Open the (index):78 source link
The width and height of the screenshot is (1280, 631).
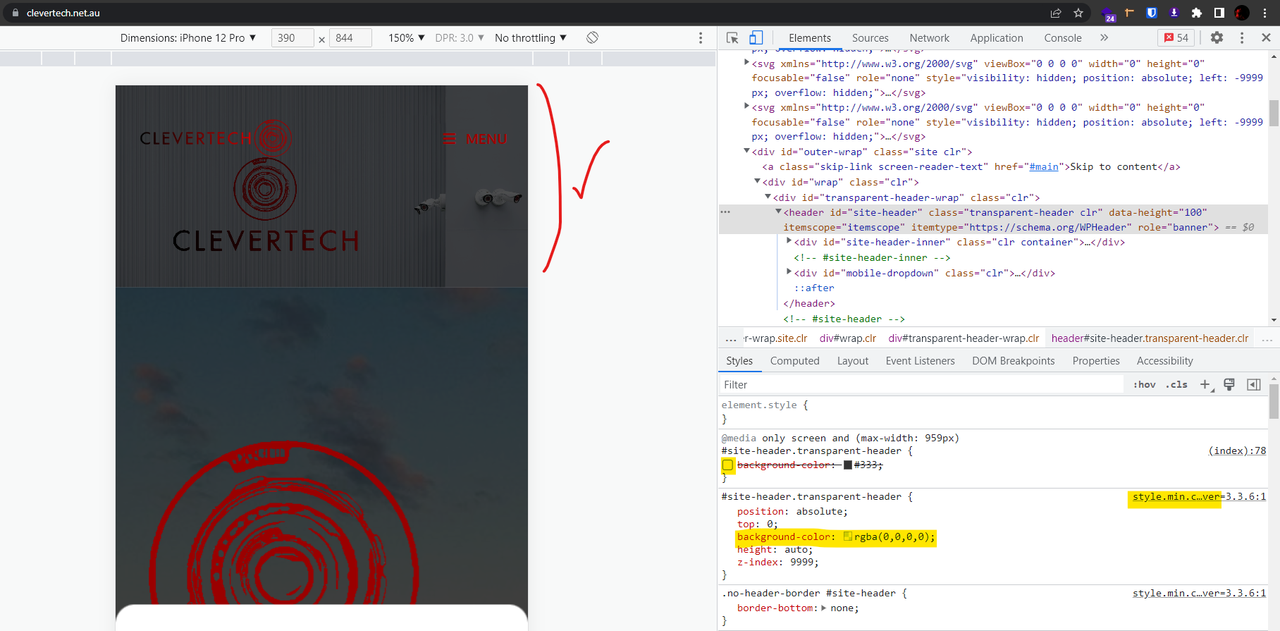pyautogui.click(x=1237, y=451)
